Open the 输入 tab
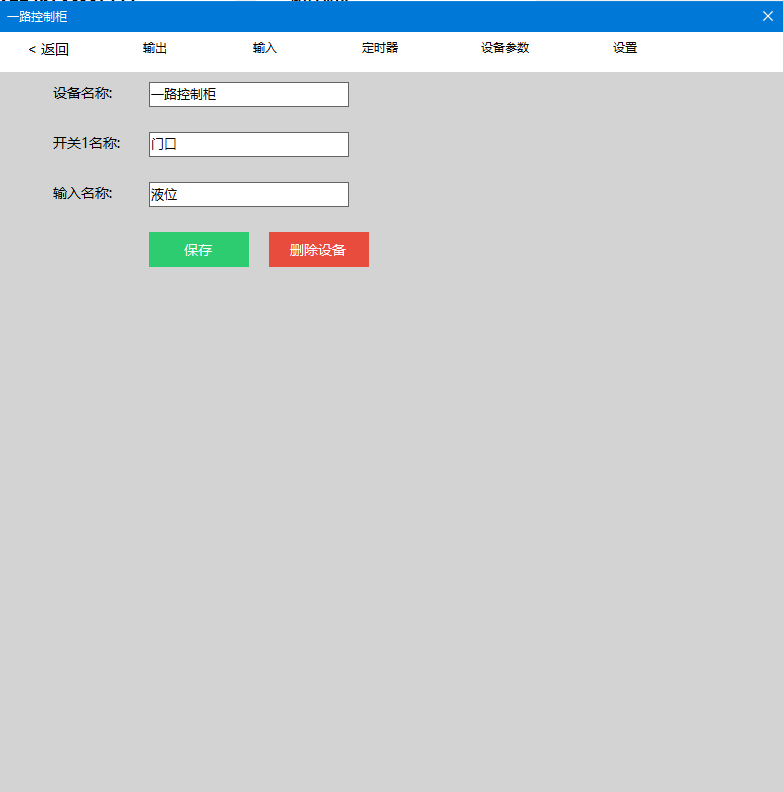 pyautogui.click(x=265, y=48)
